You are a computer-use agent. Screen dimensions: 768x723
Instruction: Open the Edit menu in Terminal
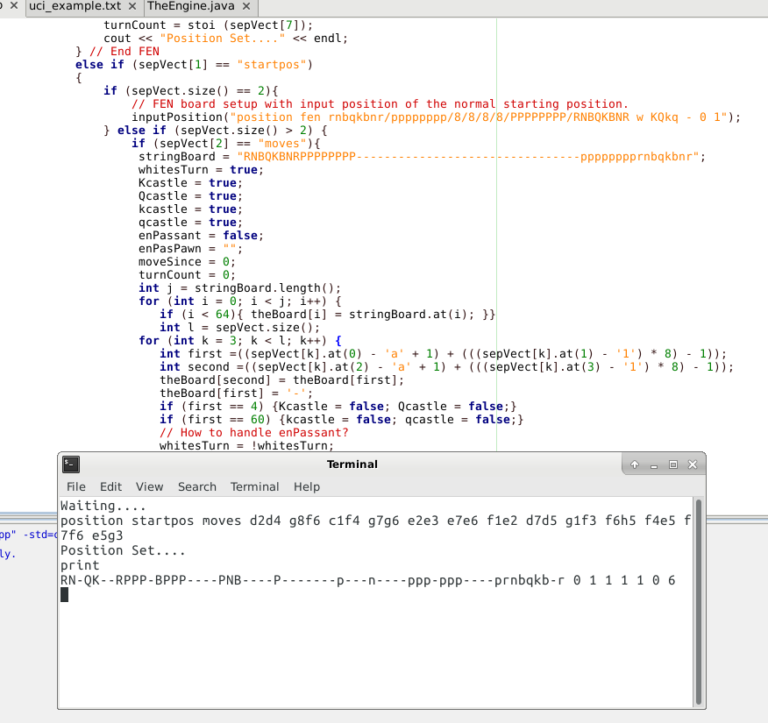tap(110, 487)
